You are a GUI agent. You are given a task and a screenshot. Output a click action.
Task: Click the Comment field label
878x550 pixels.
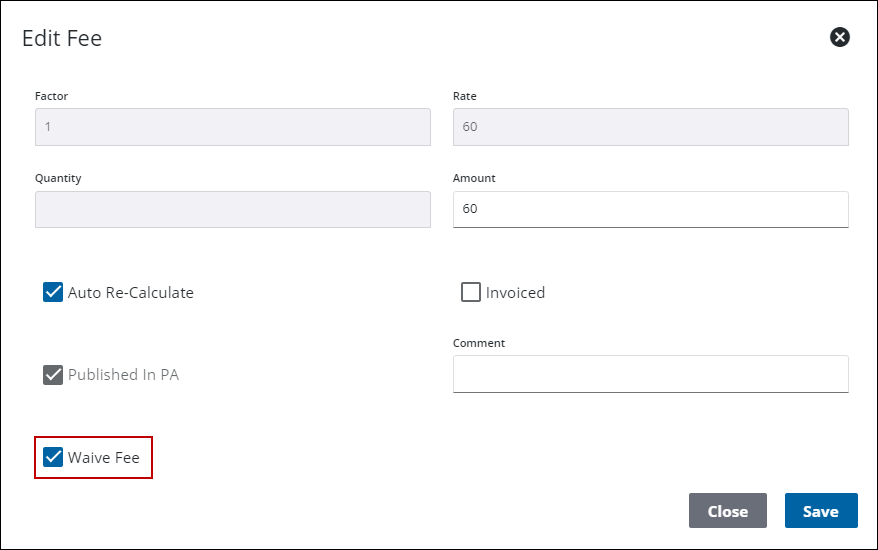point(479,343)
